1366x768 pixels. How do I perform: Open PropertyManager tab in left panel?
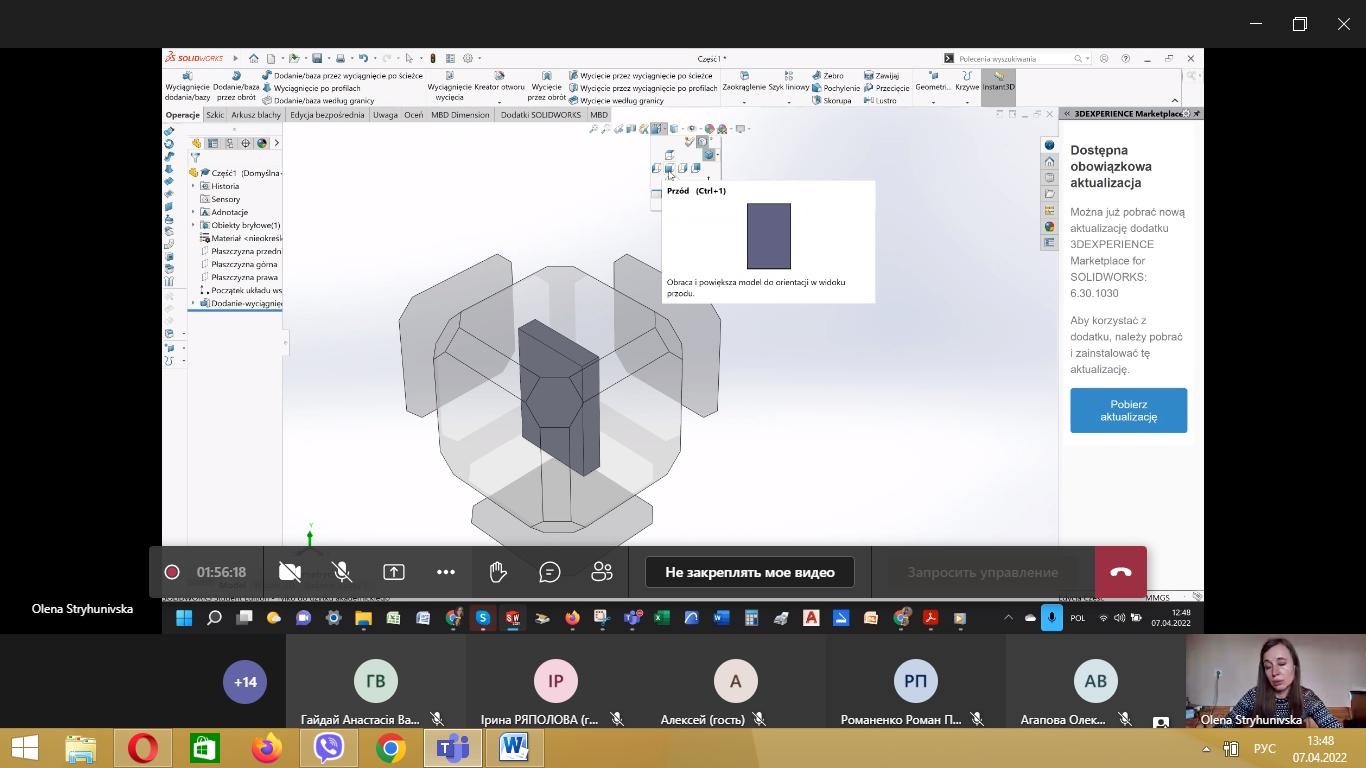pos(213,143)
